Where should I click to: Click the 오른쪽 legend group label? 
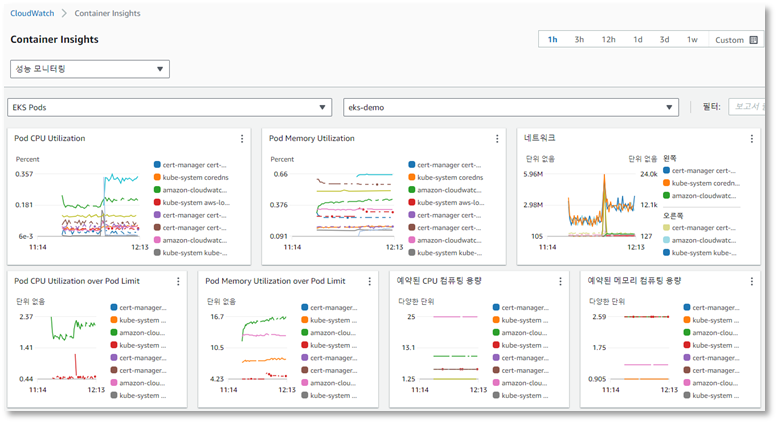(673, 216)
